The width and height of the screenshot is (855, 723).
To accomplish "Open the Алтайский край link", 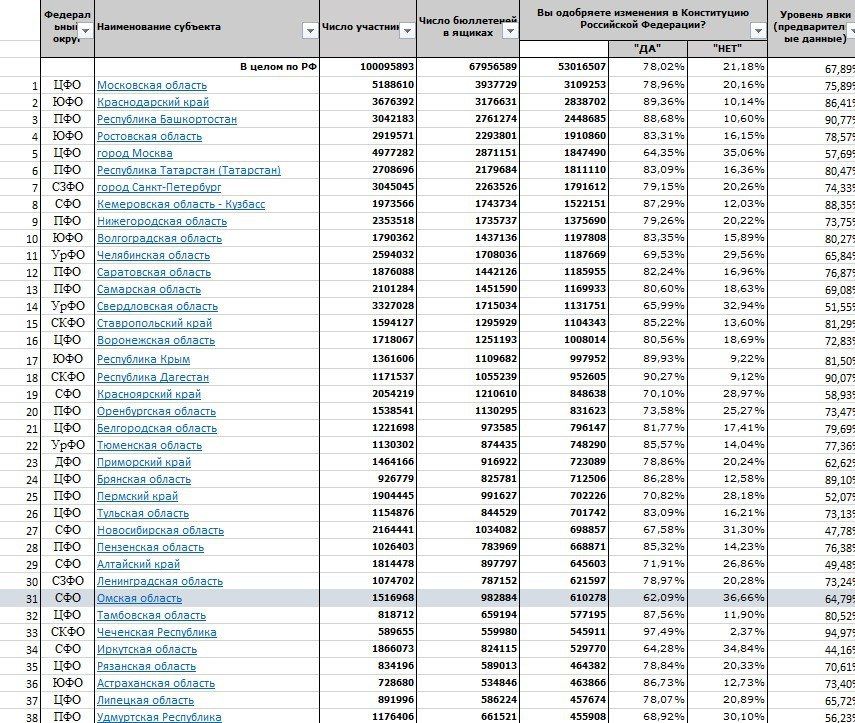I will tap(139, 564).
